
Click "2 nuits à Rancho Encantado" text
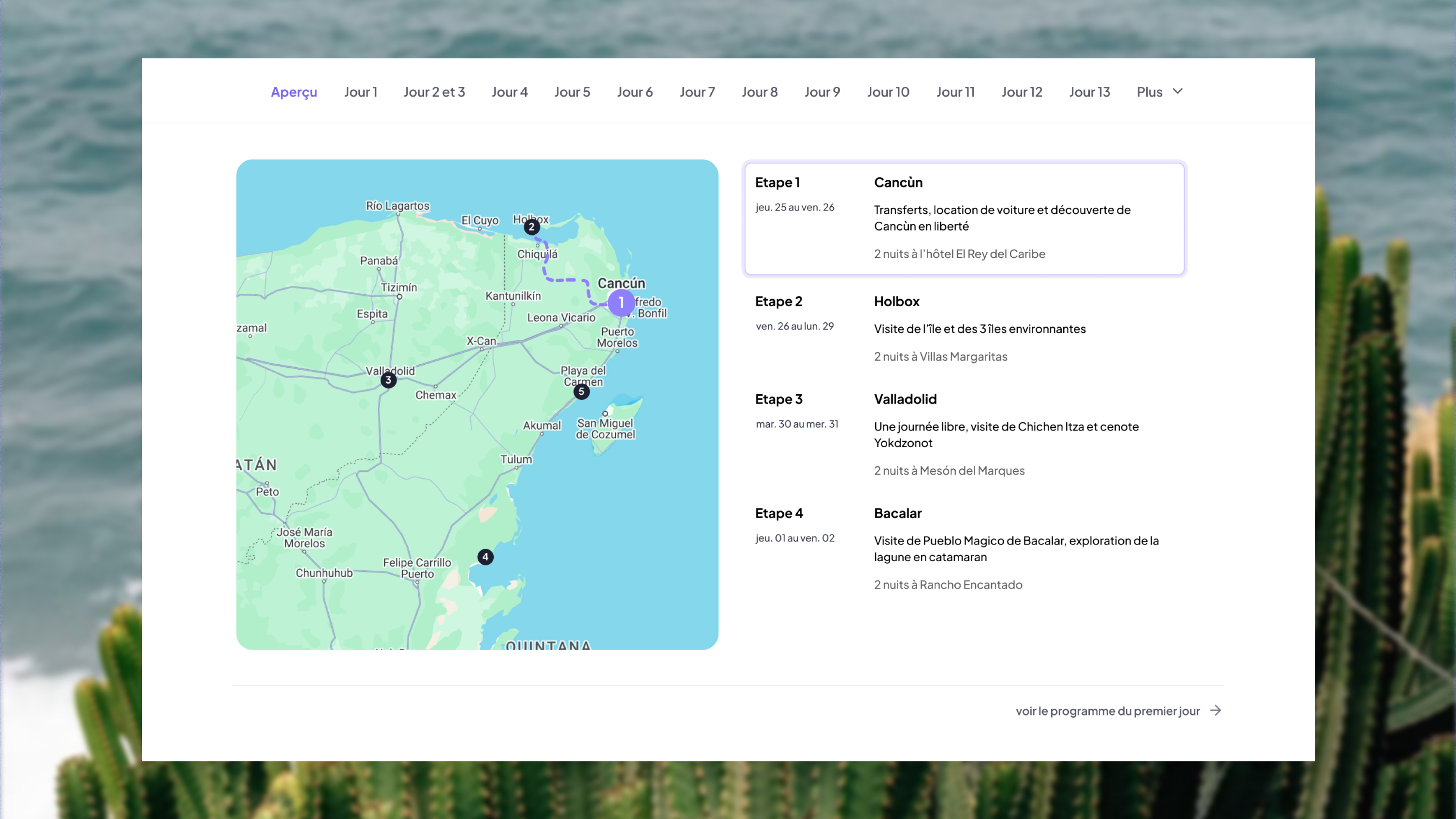pos(948,585)
